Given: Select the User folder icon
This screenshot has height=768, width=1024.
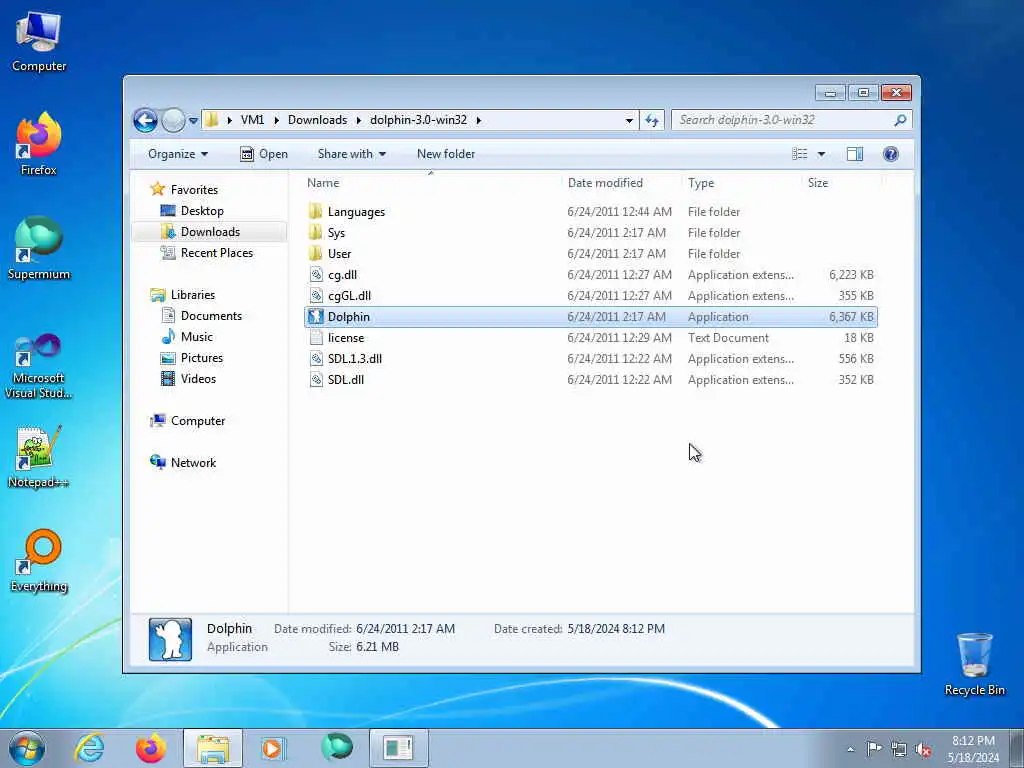Looking at the screenshot, I should (x=315, y=253).
